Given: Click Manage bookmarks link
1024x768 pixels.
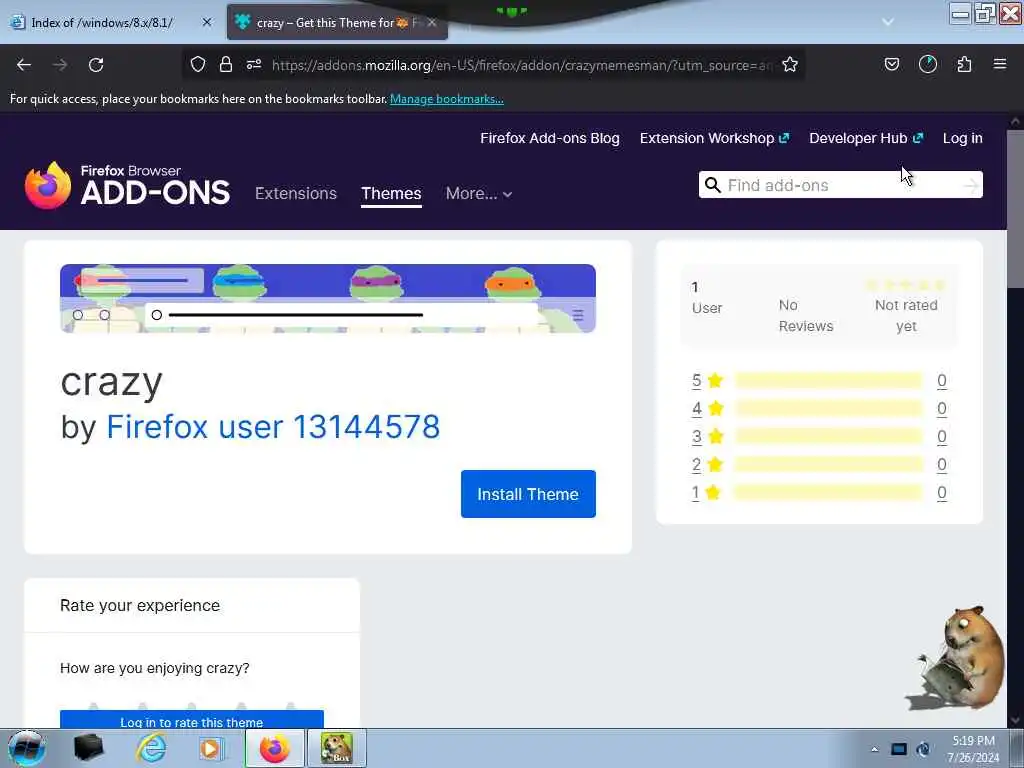Looking at the screenshot, I should pos(447,99).
